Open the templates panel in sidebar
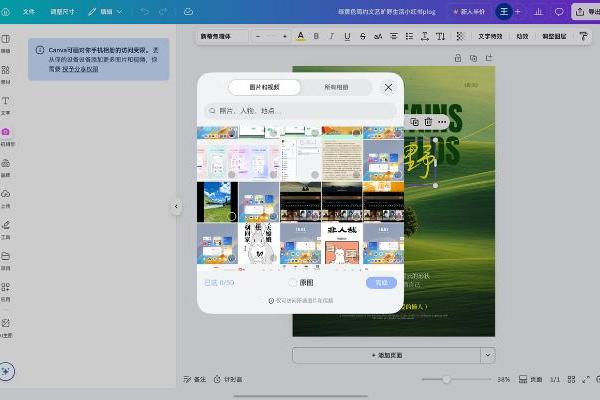Image resolution: width=600 pixels, height=400 pixels. click(x=5, y=44)
